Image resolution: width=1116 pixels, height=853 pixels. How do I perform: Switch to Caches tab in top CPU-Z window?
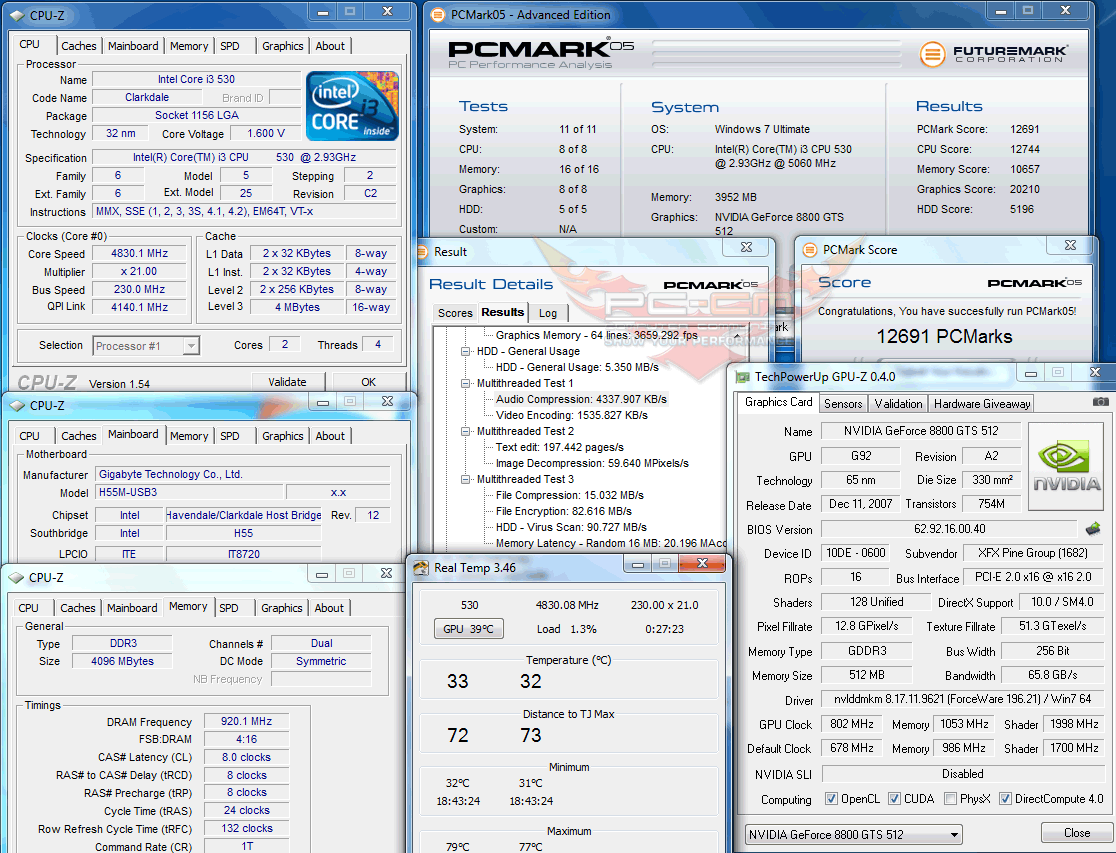tap(78, 46)
